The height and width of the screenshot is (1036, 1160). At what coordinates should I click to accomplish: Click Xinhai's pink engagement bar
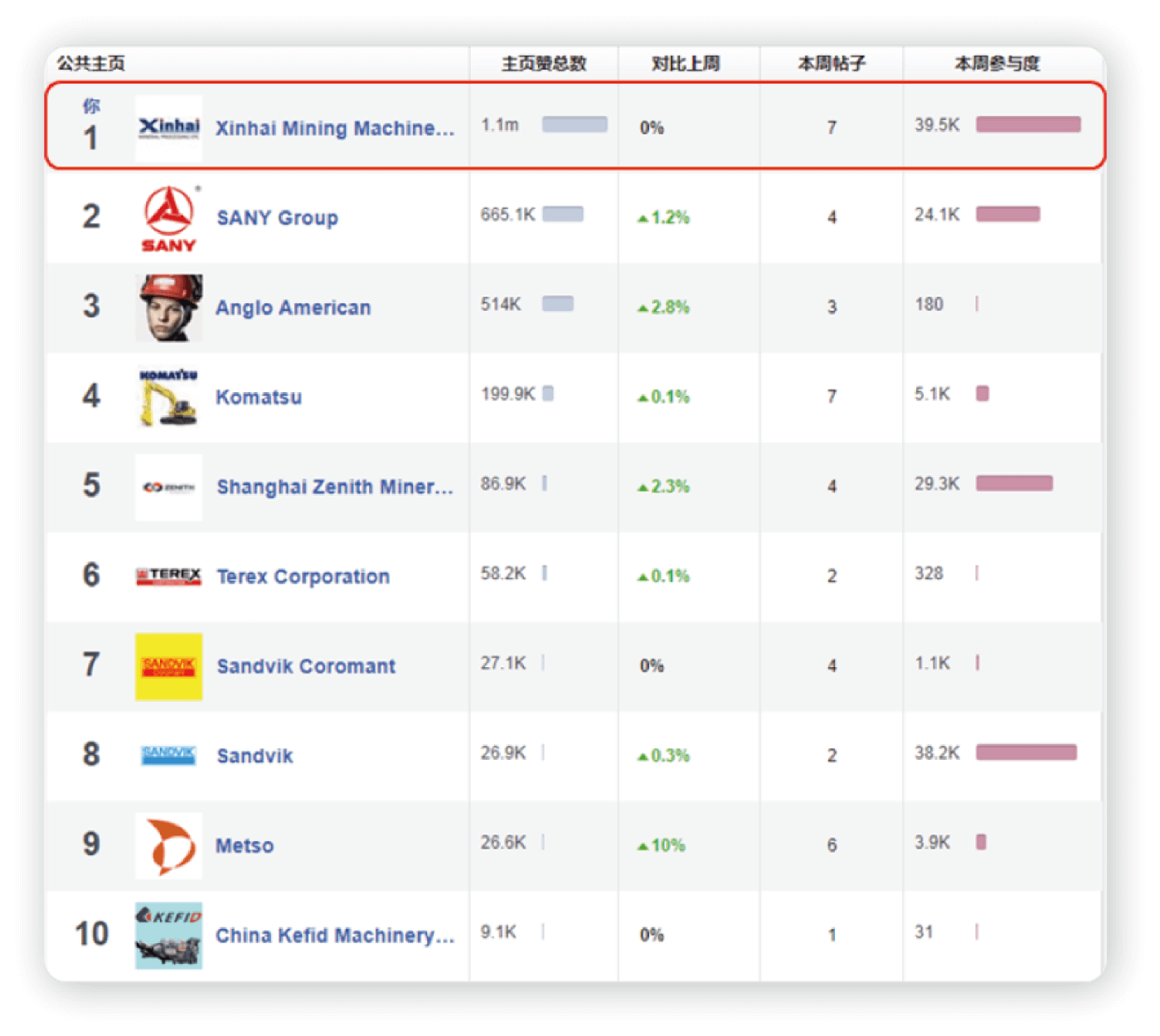point(1028,124)
